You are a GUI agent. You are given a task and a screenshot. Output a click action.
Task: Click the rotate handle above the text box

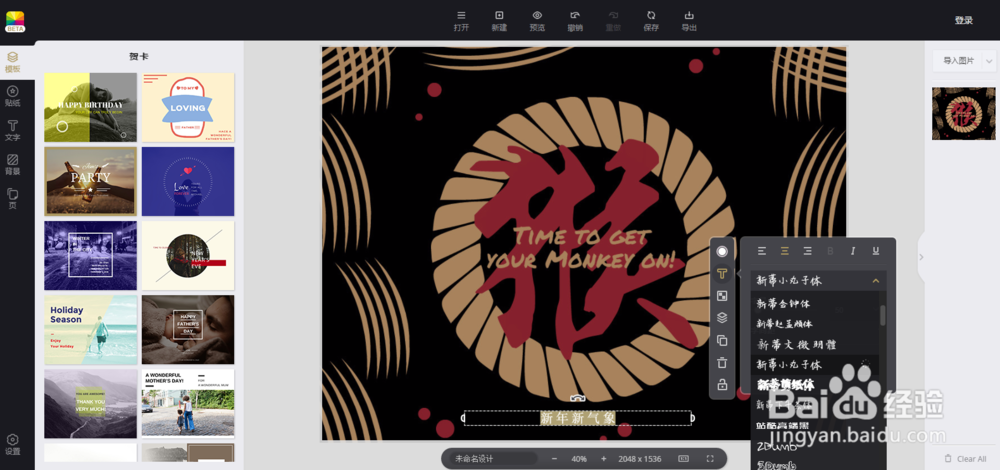click(x=578, y=399)
